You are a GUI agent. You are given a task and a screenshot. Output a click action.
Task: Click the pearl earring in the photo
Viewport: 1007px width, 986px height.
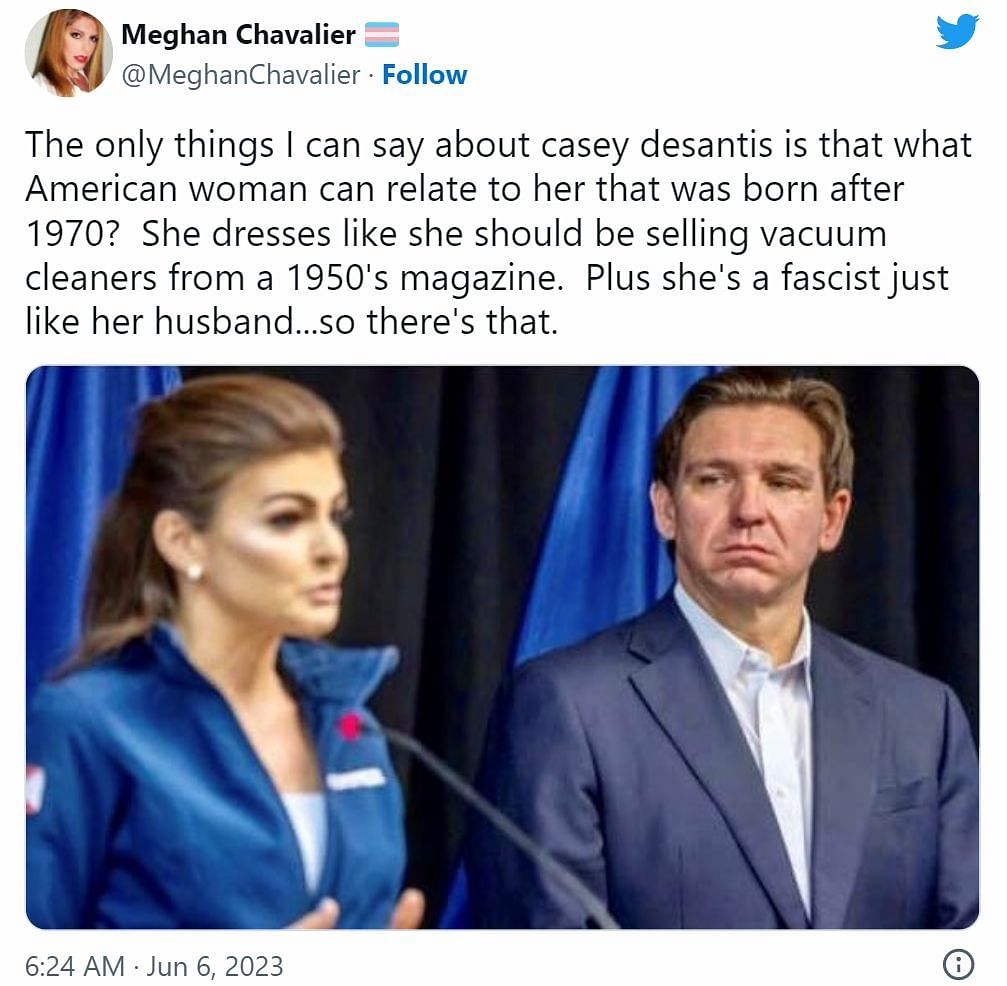click(x=194, y=571)
